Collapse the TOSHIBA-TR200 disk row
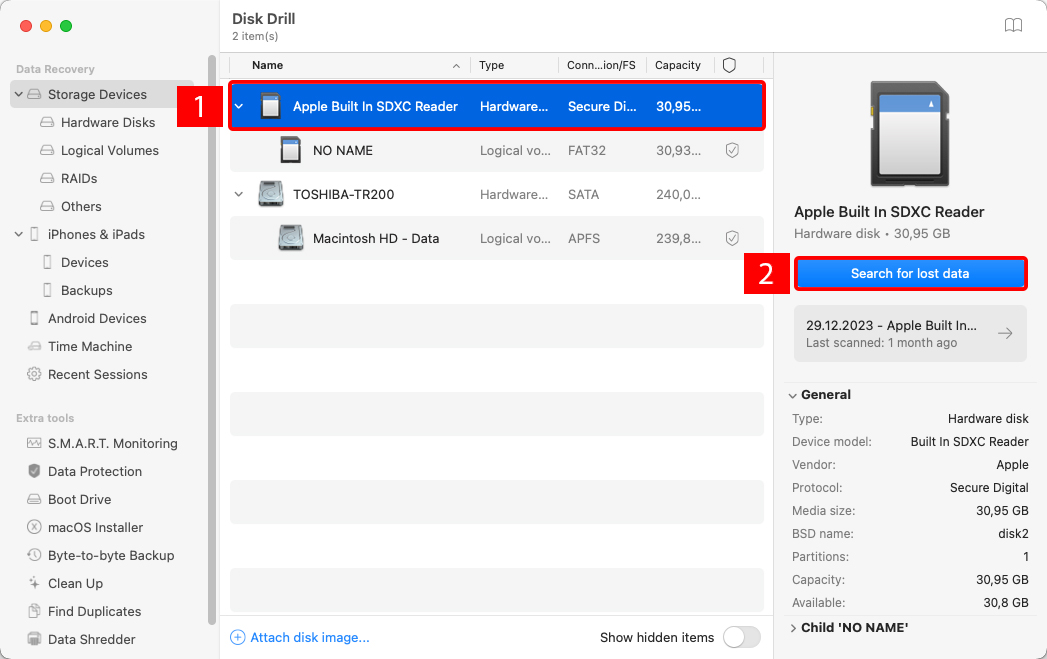Screen dimensions: 1047x659 pyautogui.click(x=238, y=194)
